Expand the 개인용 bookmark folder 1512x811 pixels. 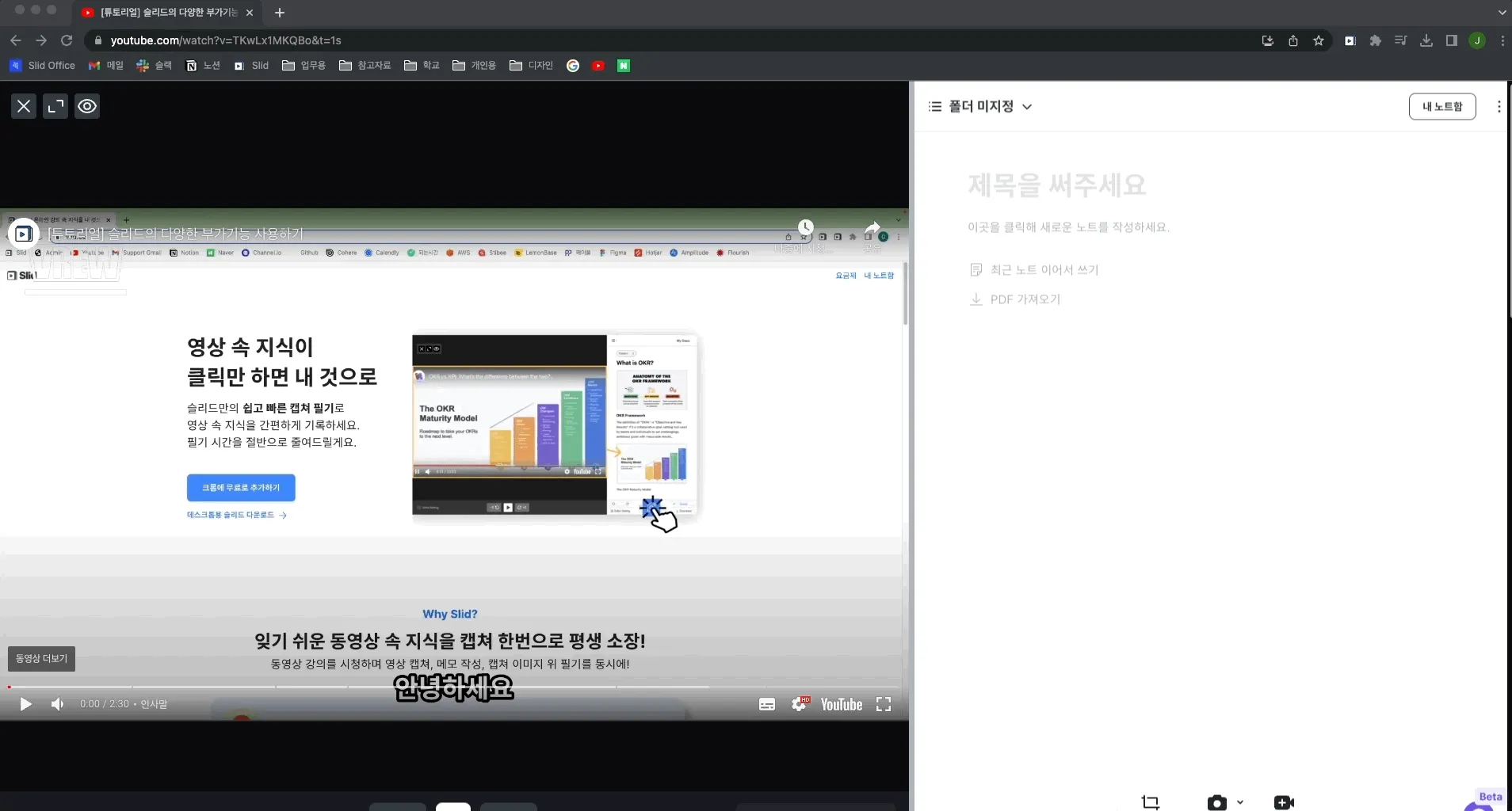[474, 66]
